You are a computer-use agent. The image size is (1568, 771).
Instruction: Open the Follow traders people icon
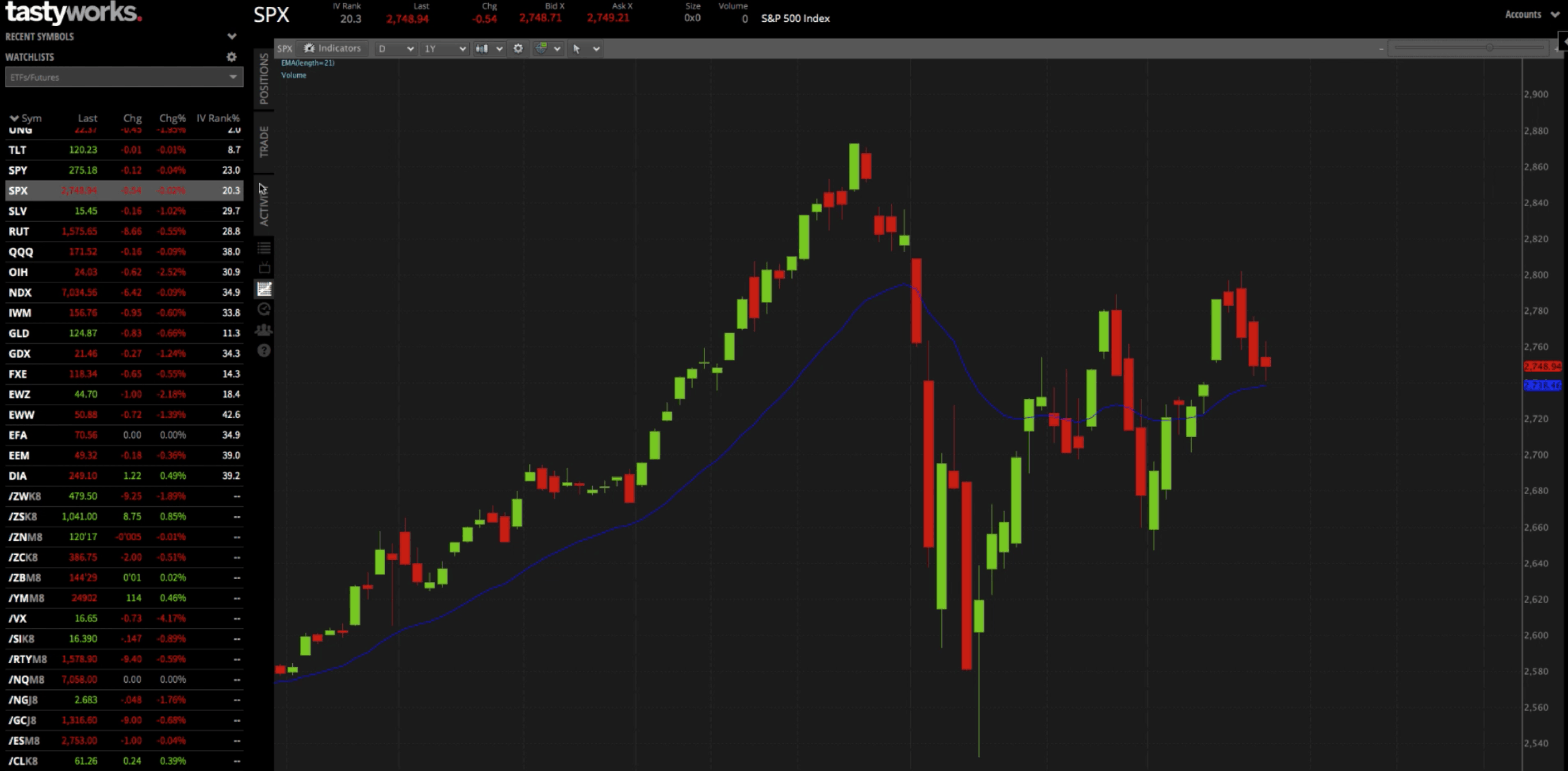pyautogui.click(x=264, y=330)
